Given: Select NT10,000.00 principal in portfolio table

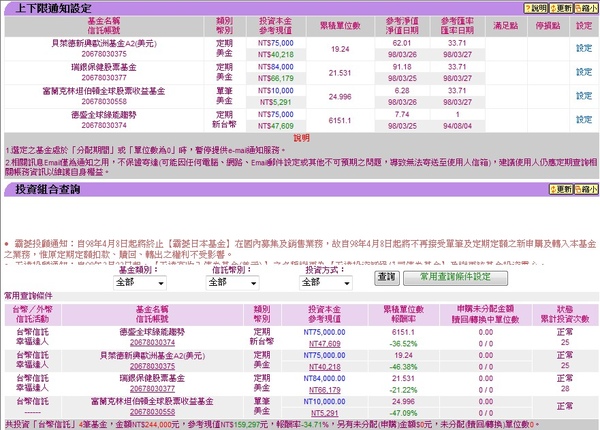Looking at the screenshot, I should point(324,401).
